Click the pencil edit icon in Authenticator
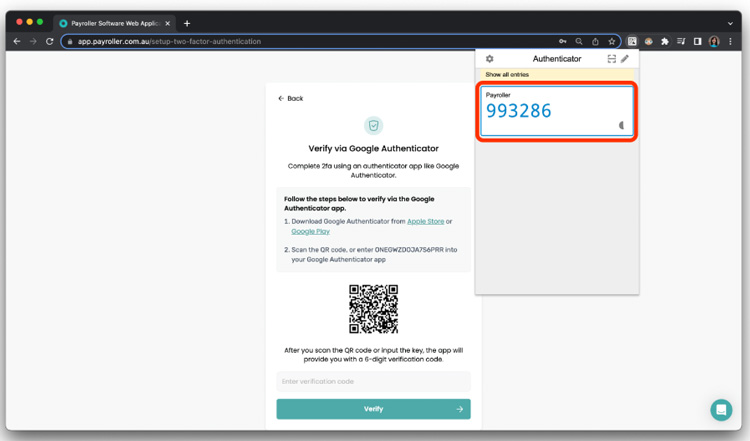Viewport: 750px width, 441px height. coord(625,59)
